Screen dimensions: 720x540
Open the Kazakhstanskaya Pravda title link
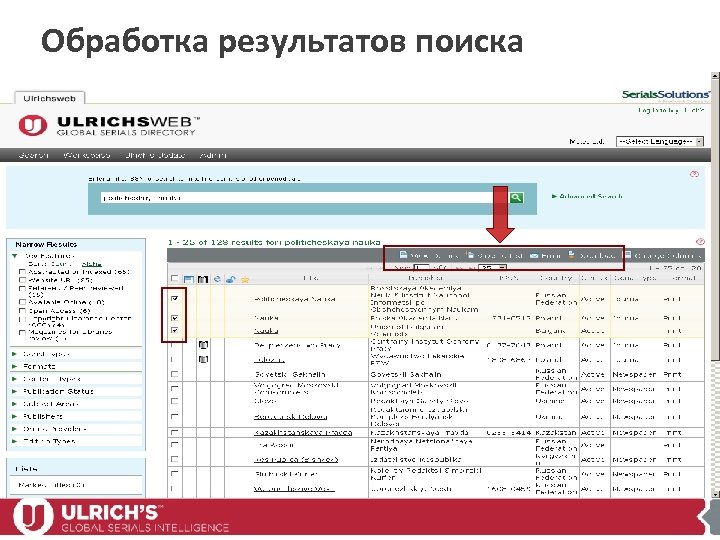(303, 433)
